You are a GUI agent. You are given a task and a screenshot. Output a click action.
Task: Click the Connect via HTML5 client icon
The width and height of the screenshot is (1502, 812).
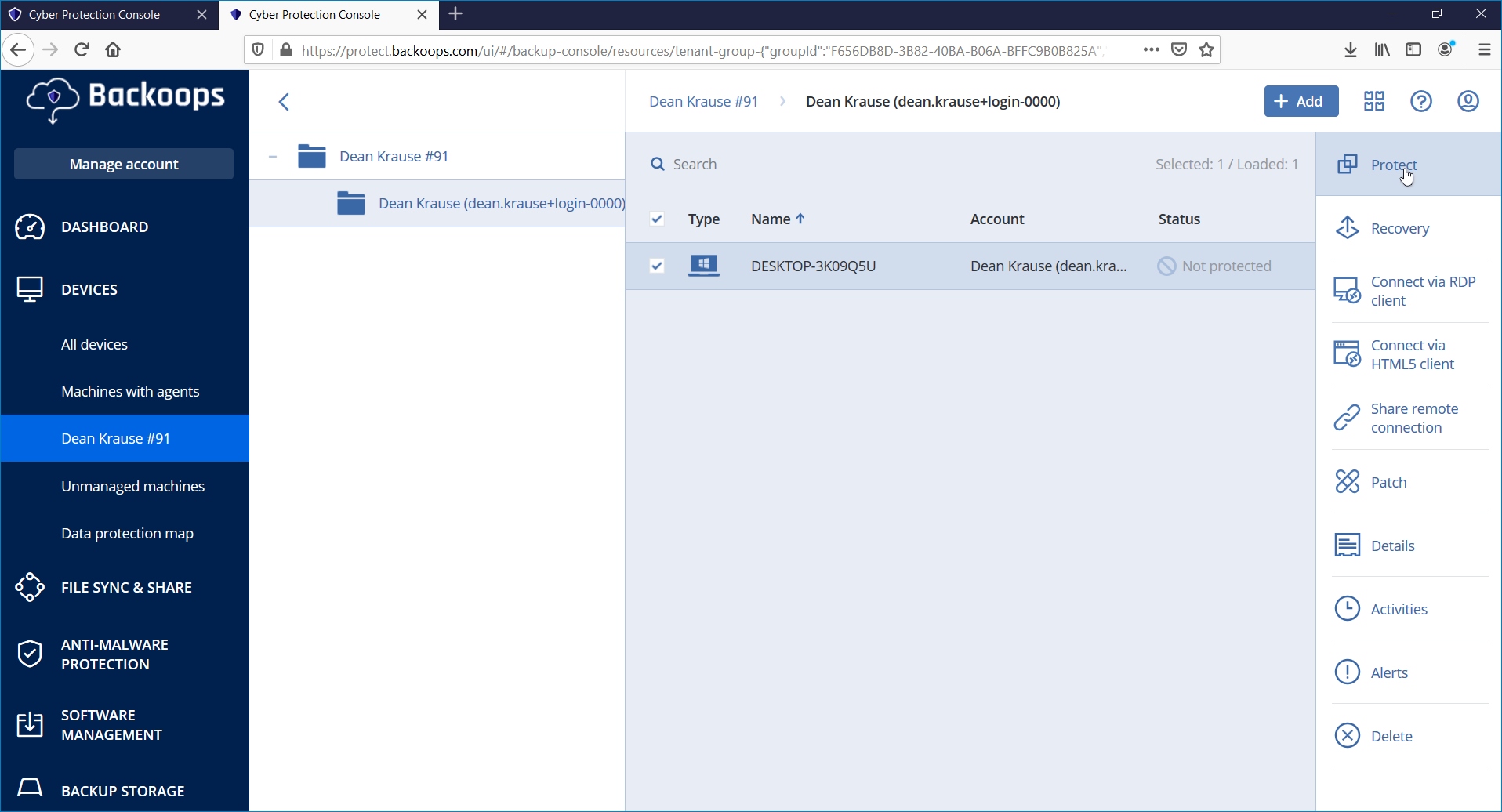point(1348,354)
